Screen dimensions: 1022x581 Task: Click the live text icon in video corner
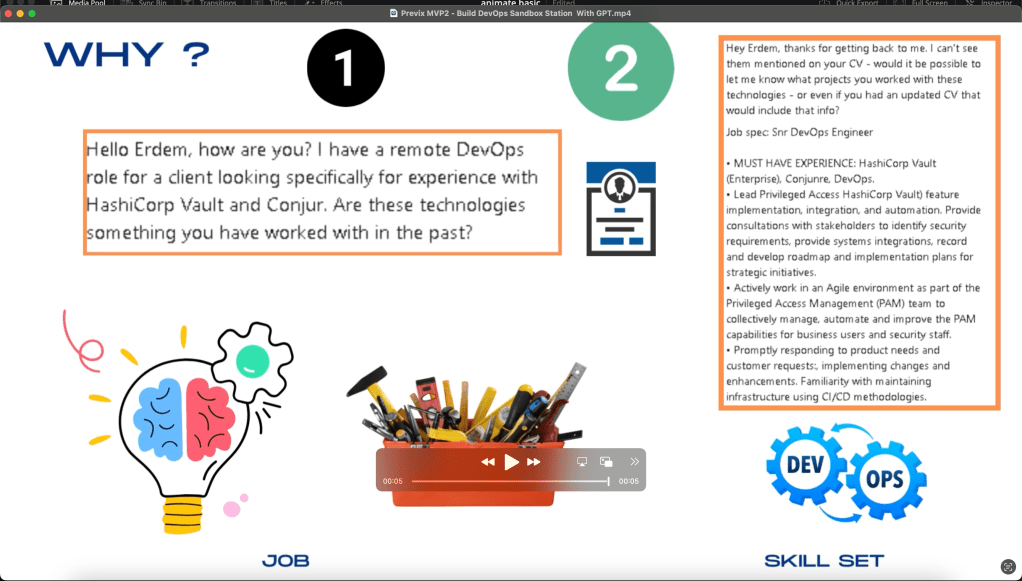[x=1008, y=567]
